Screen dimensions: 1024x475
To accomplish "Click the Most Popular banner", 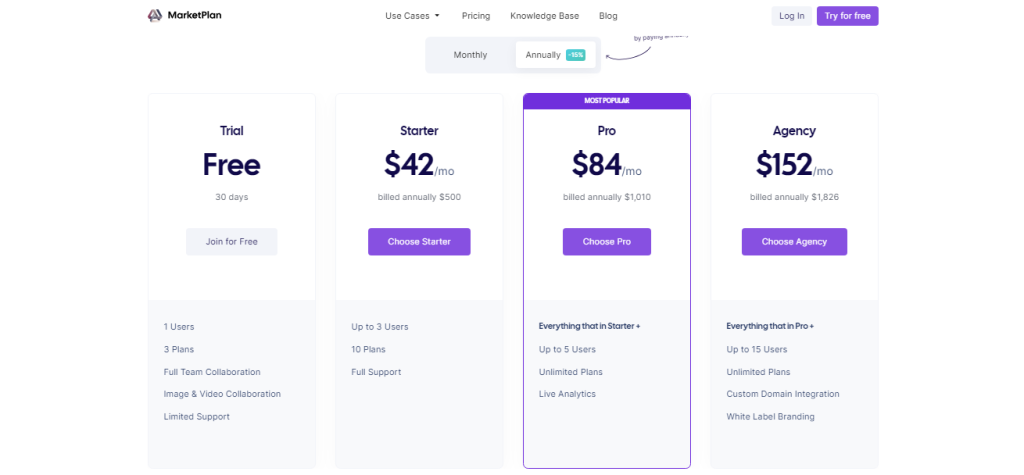I will pyautogui.click(x=606, y=101).
